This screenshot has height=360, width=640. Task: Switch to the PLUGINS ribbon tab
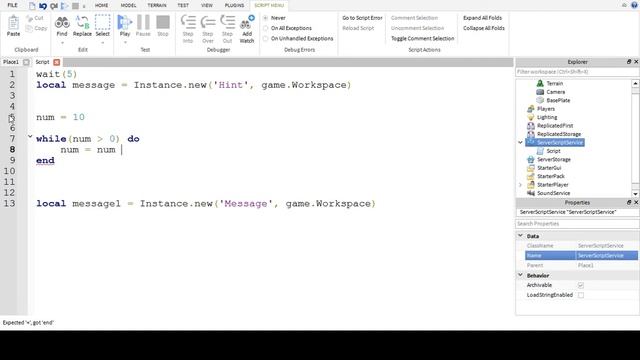(x=234, y=5)
